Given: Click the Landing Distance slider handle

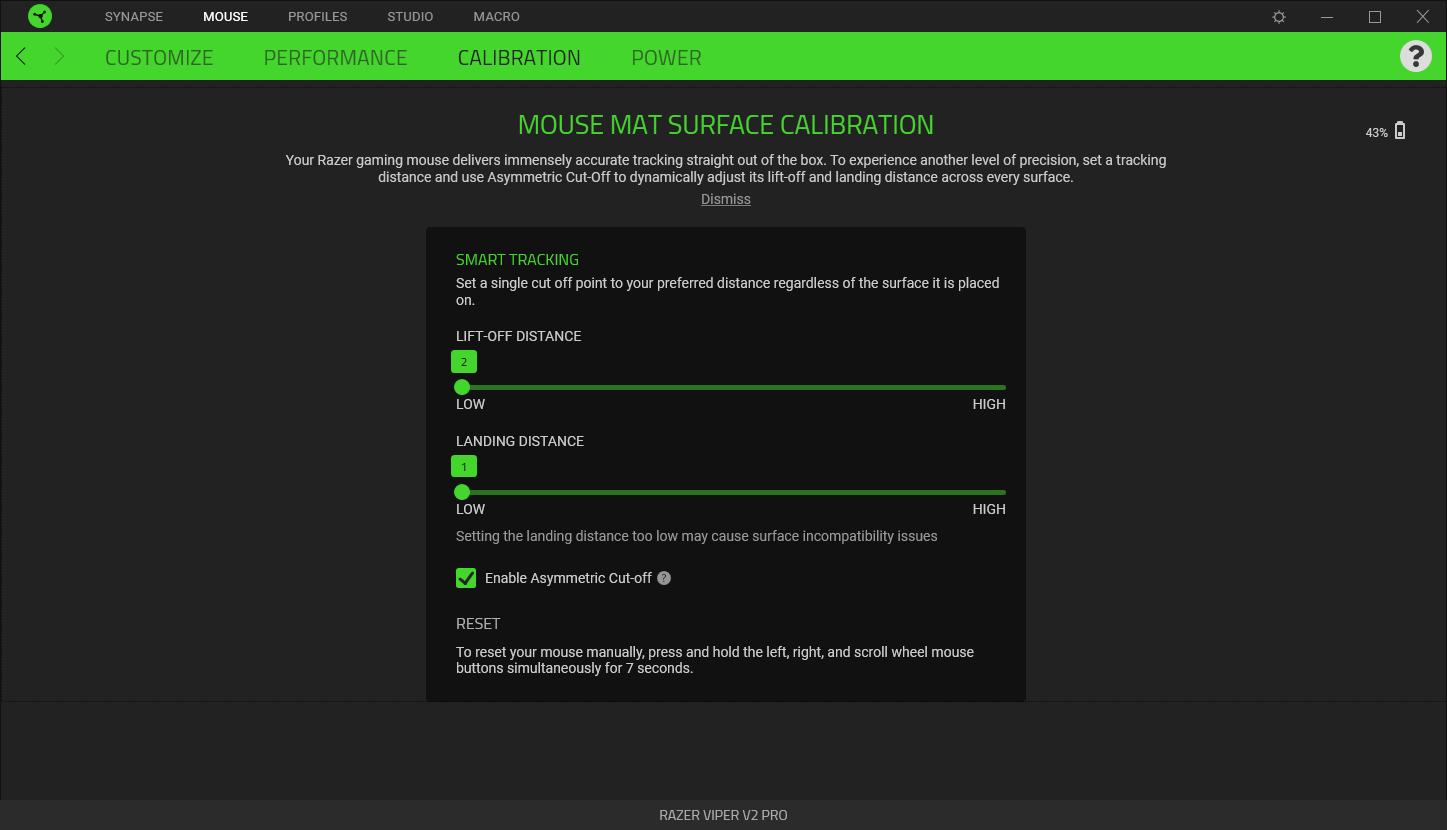Looking at the screenshot, I should (462, 492).
